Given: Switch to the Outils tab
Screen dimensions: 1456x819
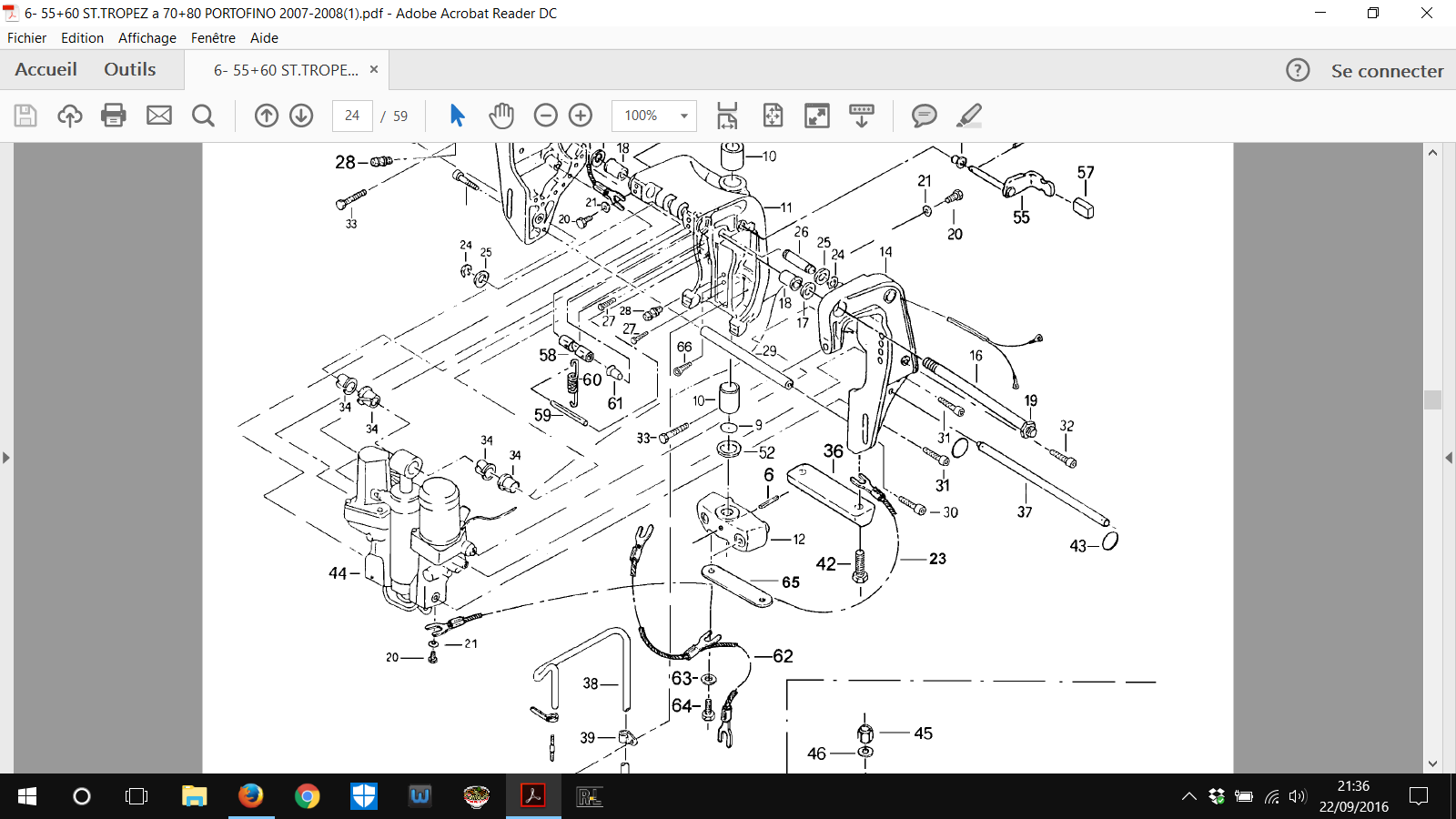Looking at the screenshot, I should (x=130, y=70).
